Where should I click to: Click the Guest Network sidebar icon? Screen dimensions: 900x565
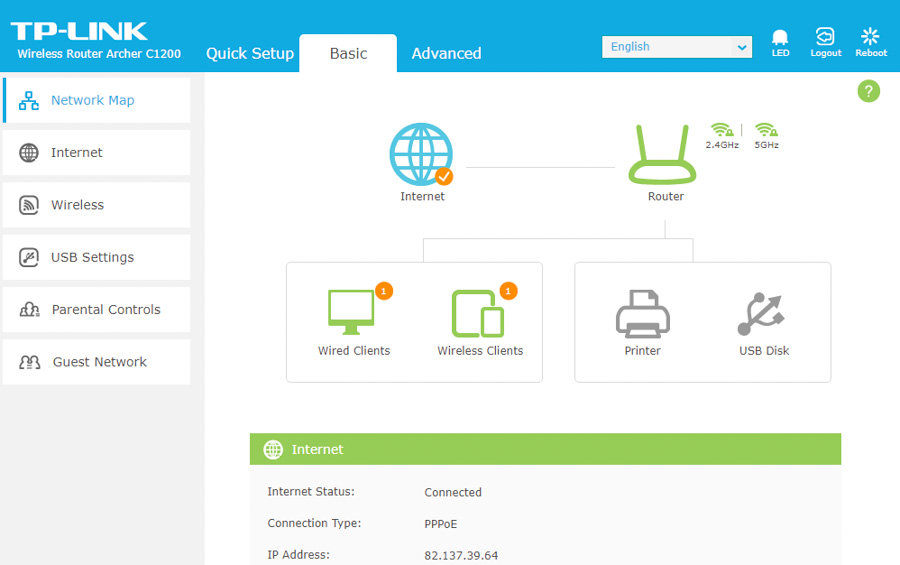[29, 362]
